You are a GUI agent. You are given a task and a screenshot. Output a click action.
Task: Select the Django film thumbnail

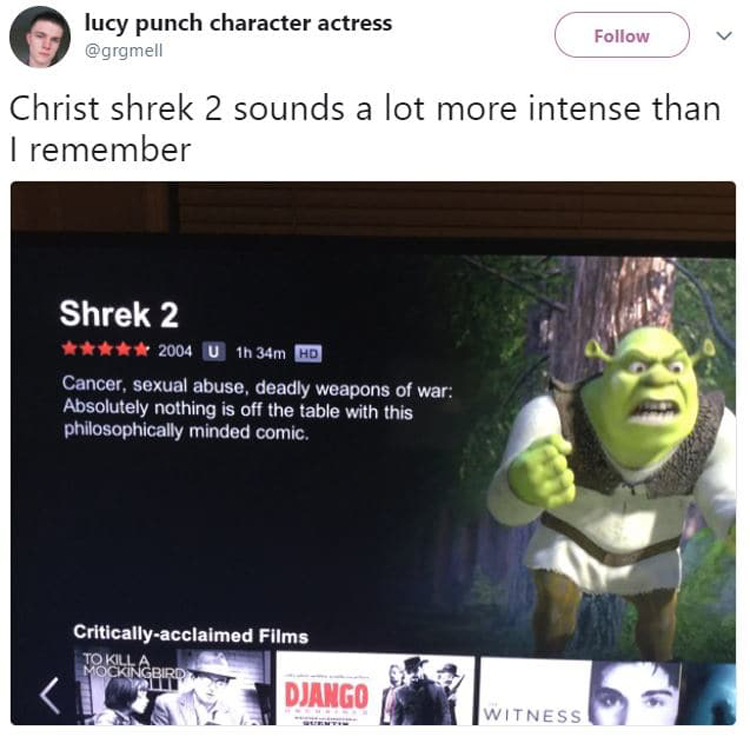point(375,689)
